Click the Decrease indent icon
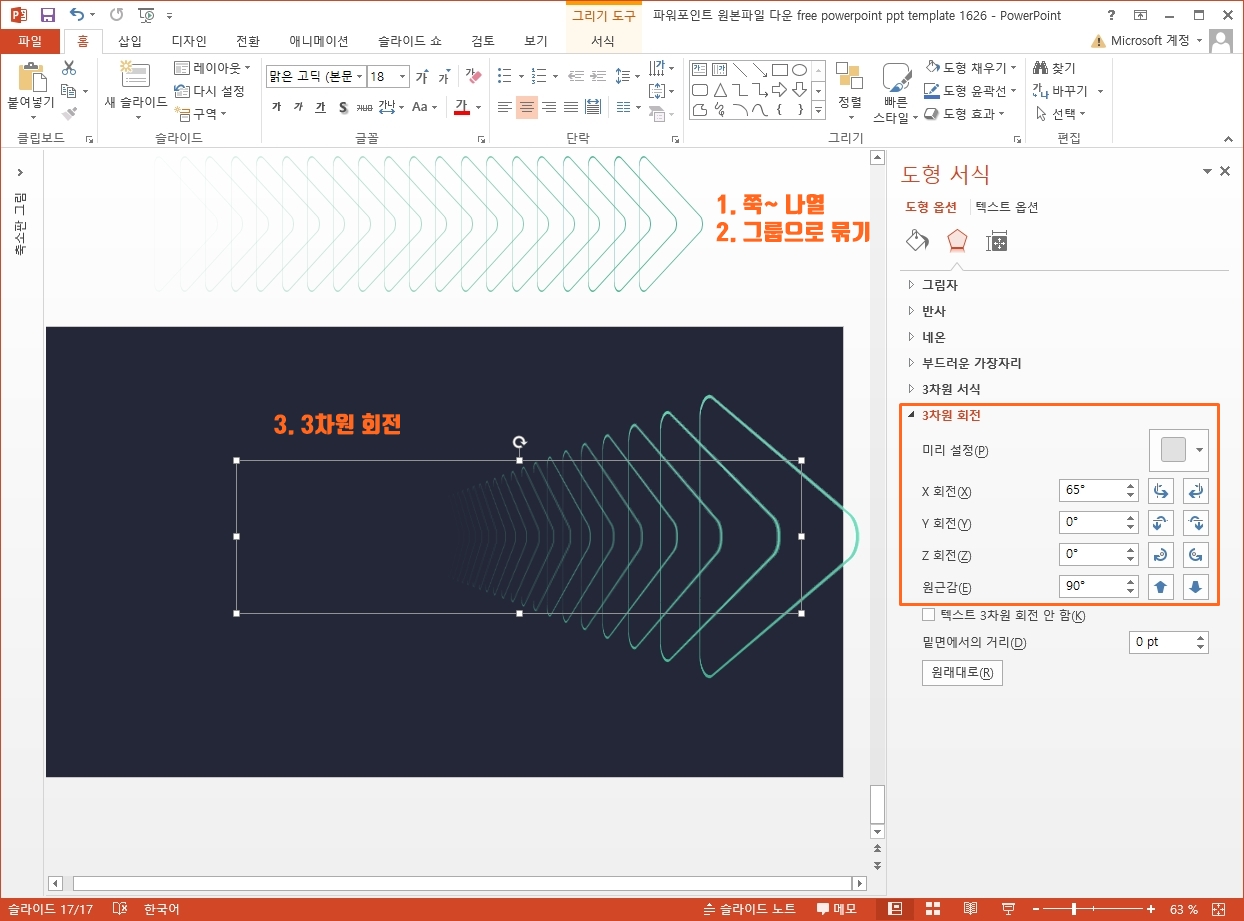This screenshot has width=1244, height=921. pos(575,76)
